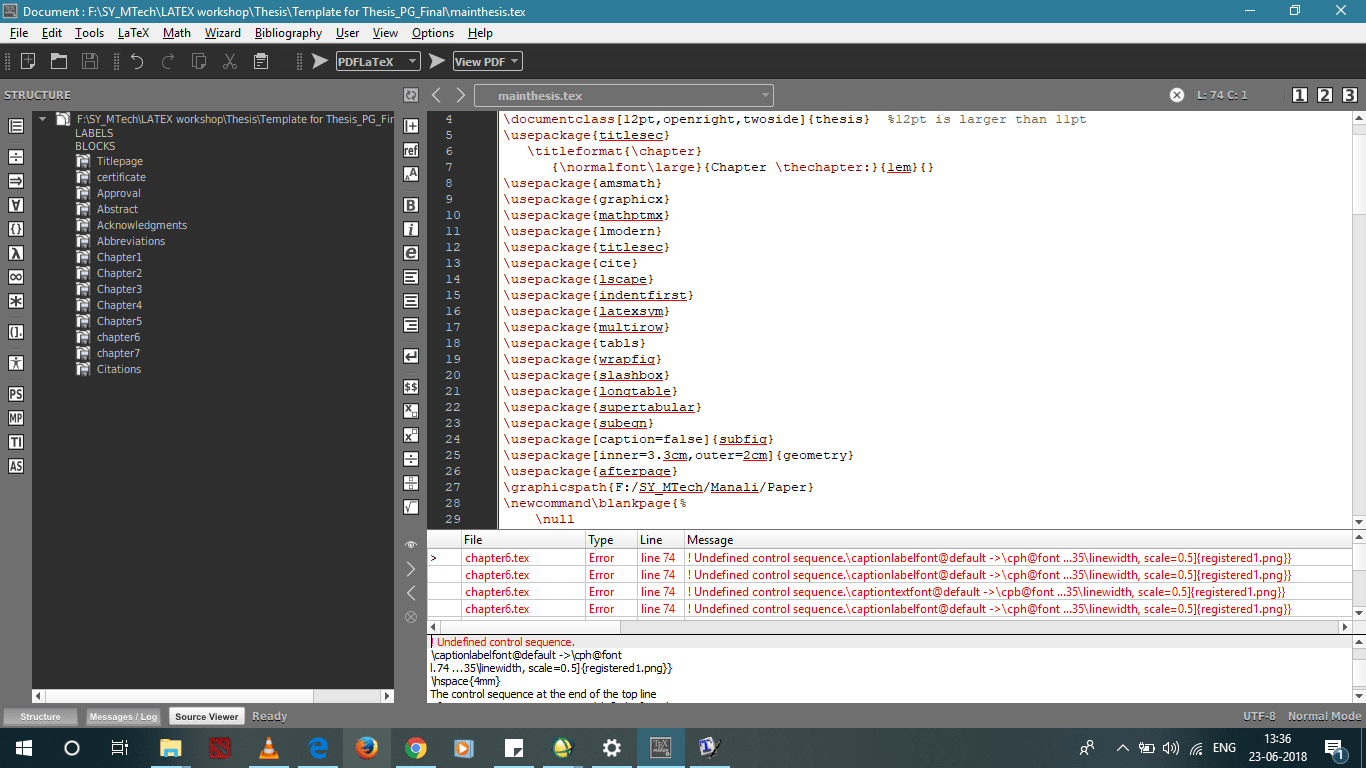Viewport: 1366px width, 768px height.
Task: Open the Bibliography menu
Action: tap(288, 33)
